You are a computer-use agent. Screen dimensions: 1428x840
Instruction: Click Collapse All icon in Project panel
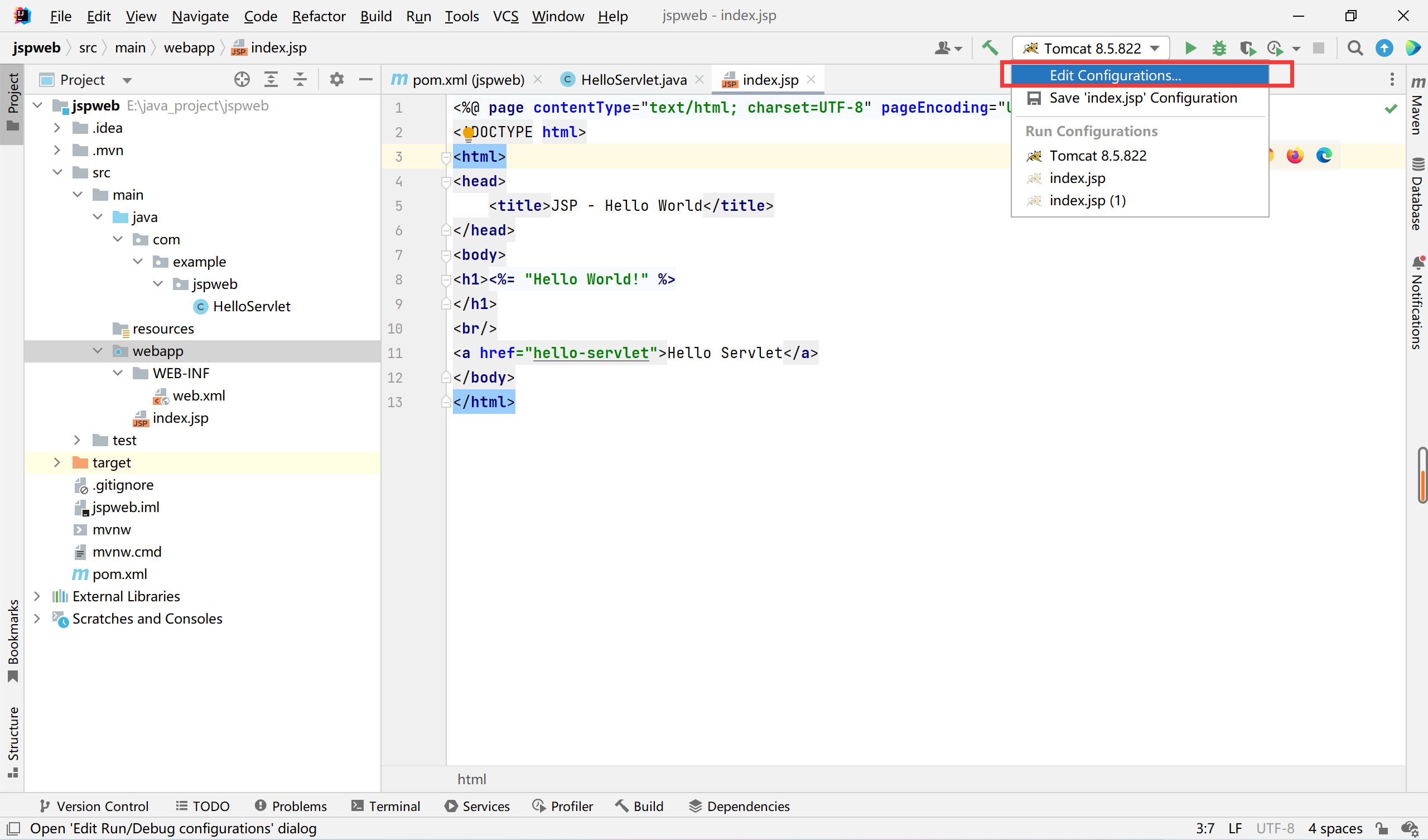click(300, 79)
